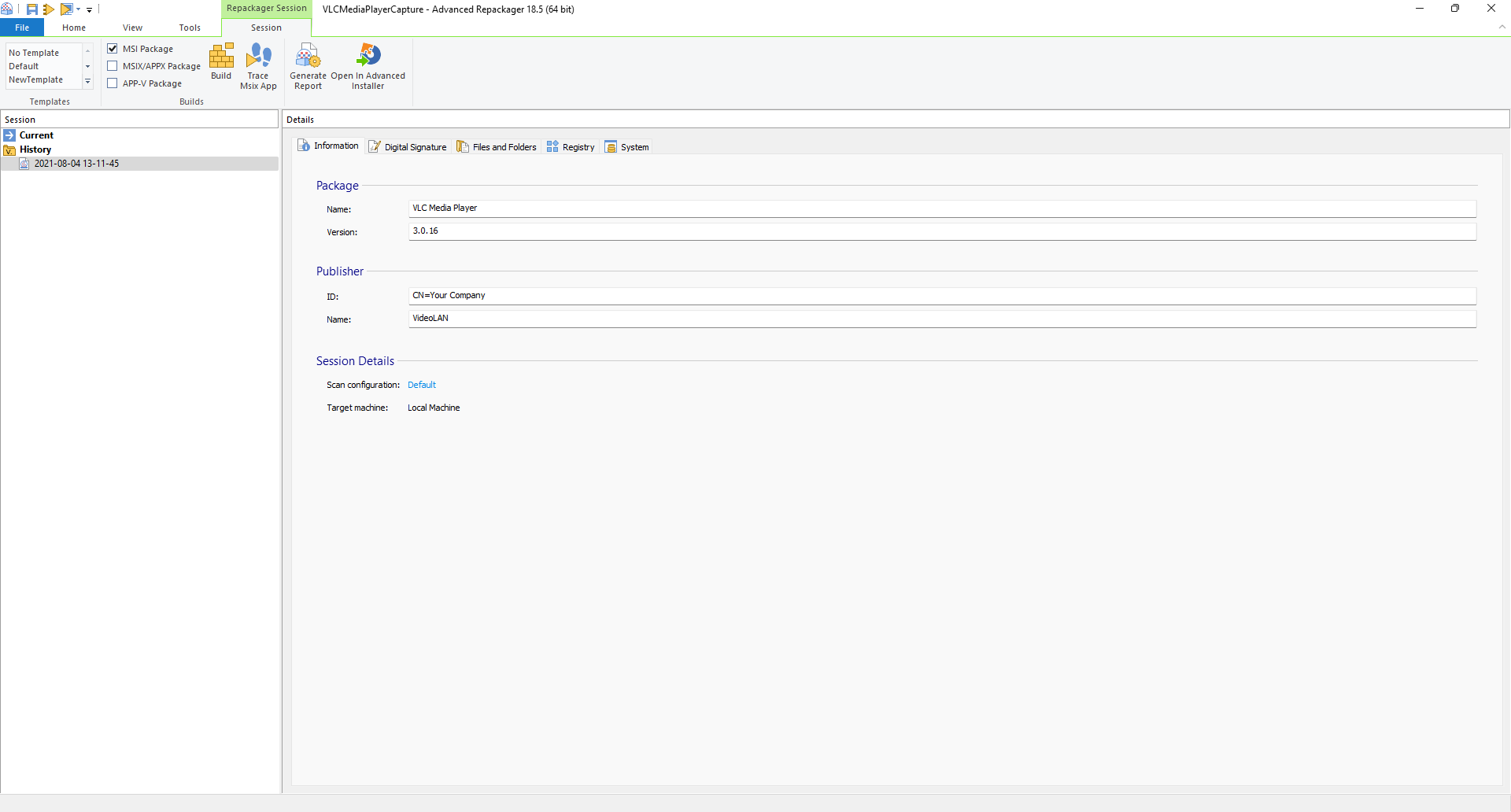
Task: Select the 2021-08-04 13-11-45 history entry
Action: point(76,164)
